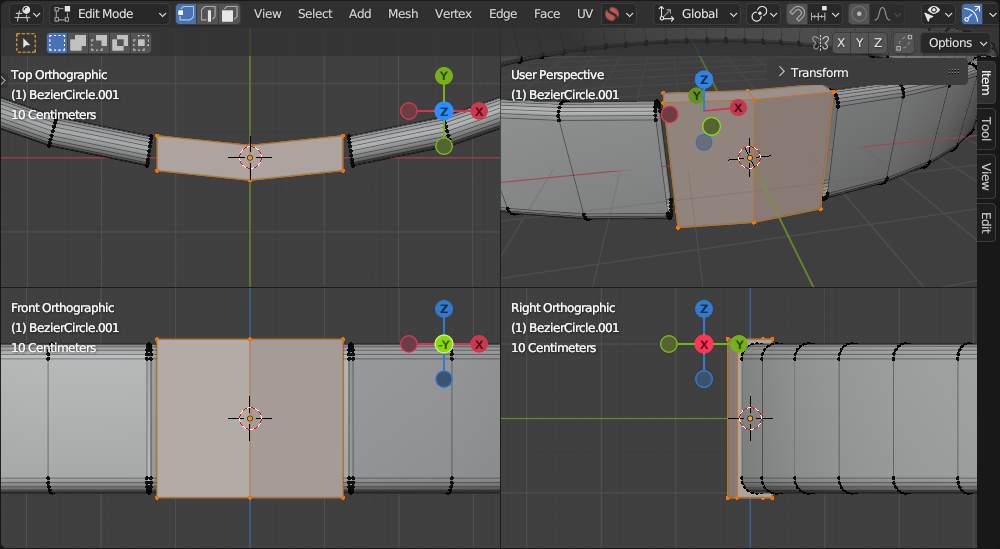1000x549 pixels.
Task: Open the Edit Mode selector
Action: 110,13
